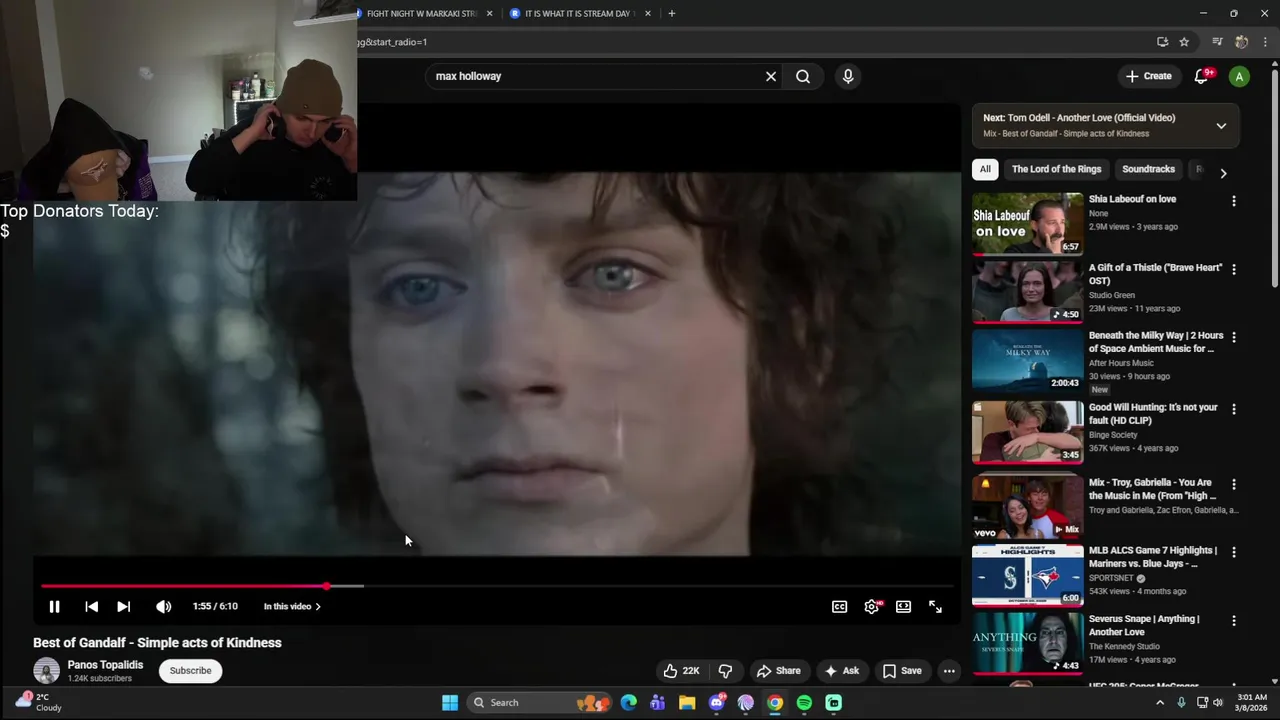Open options for 'A Gift of a Thistle'
Screen dimensions: 1280x720
[x=1233, y=269]
